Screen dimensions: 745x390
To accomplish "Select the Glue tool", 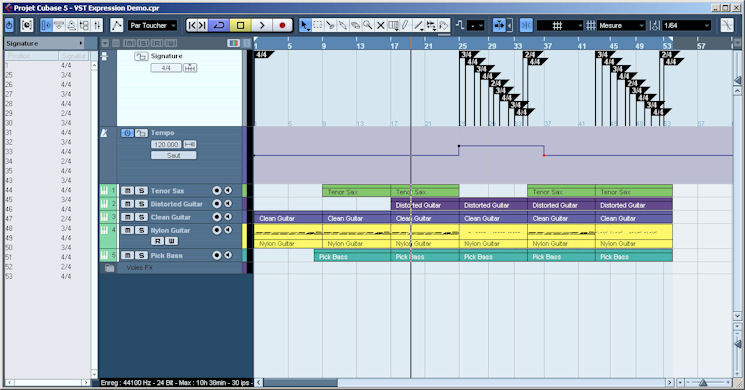I will pos(343,25).
